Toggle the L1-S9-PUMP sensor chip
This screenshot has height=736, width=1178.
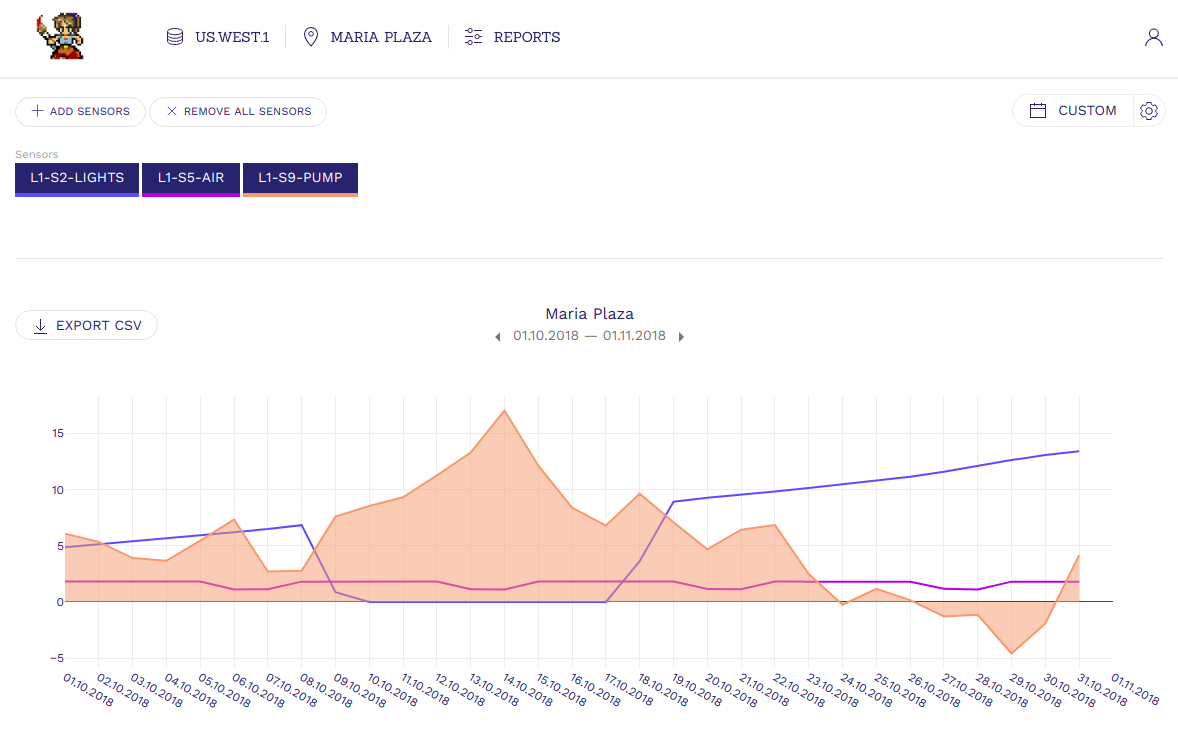pyautogui.click(x=300, y=179)
